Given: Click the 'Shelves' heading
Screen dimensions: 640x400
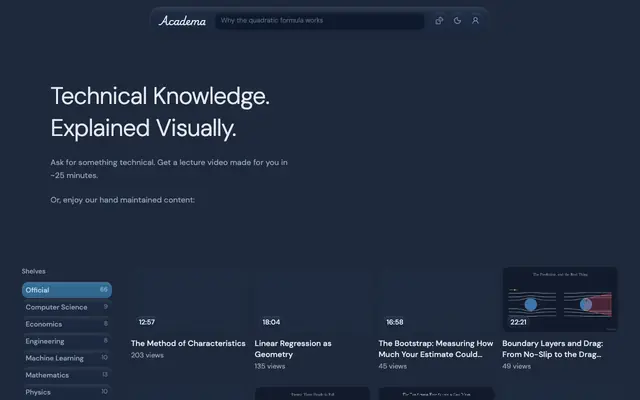Looking at the screenshot, I should pyautogui.click(x=33, y=271).
